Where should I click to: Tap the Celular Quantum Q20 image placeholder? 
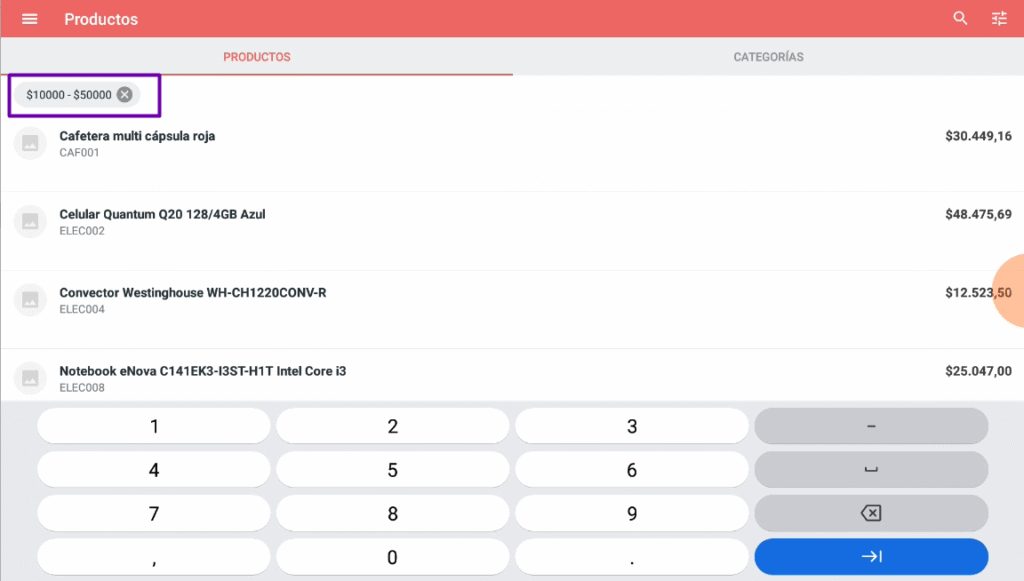pyautogui.click(x=30, y=221)
